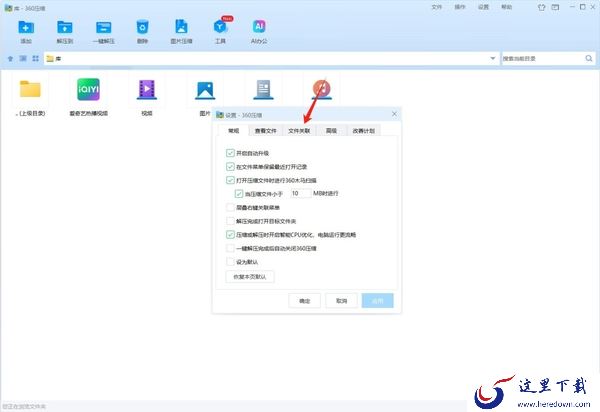Enable auto-close 360压缩 after one-click extract
Screen dimensions: 600x412
pos(230,248)
